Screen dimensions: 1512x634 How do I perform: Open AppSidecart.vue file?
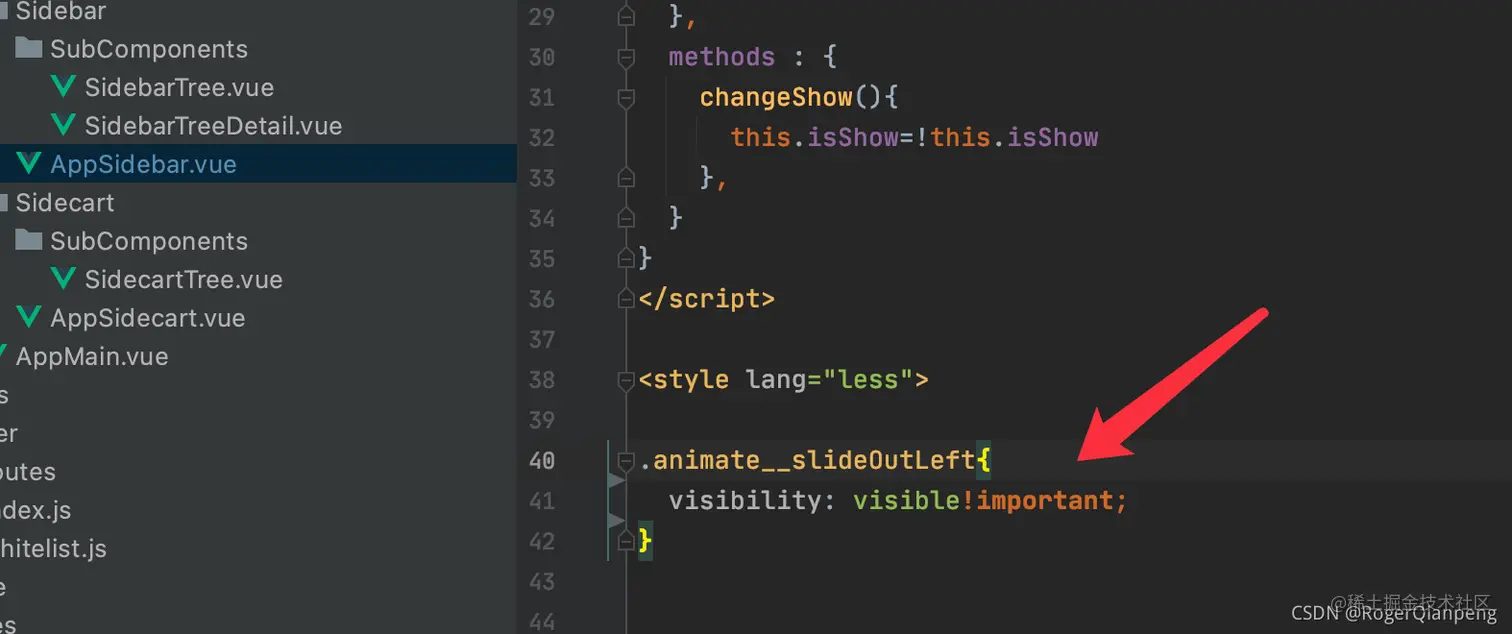click(x=147, y=318)
